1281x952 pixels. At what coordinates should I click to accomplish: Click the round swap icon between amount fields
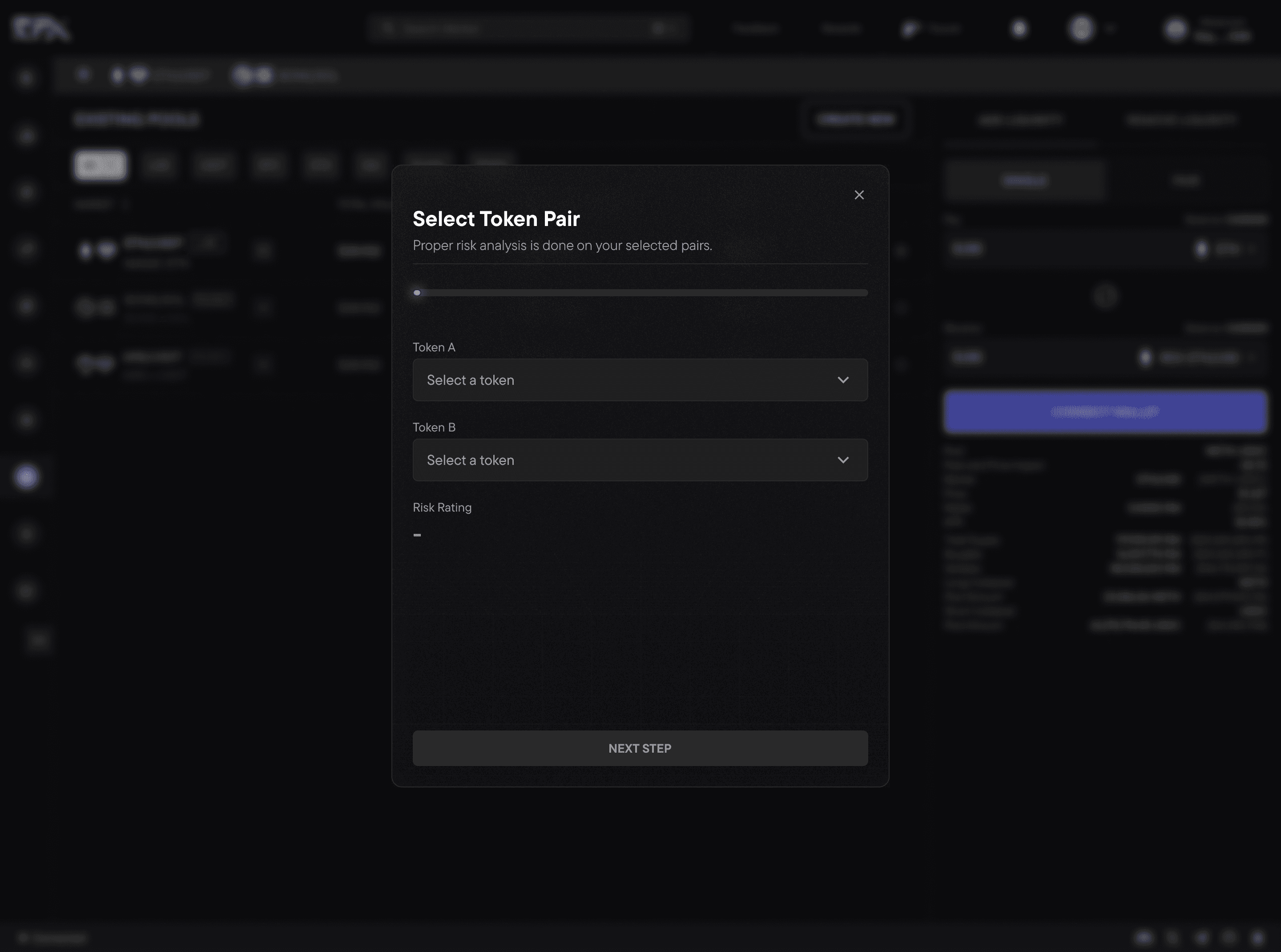click(x=1105, y=297)
